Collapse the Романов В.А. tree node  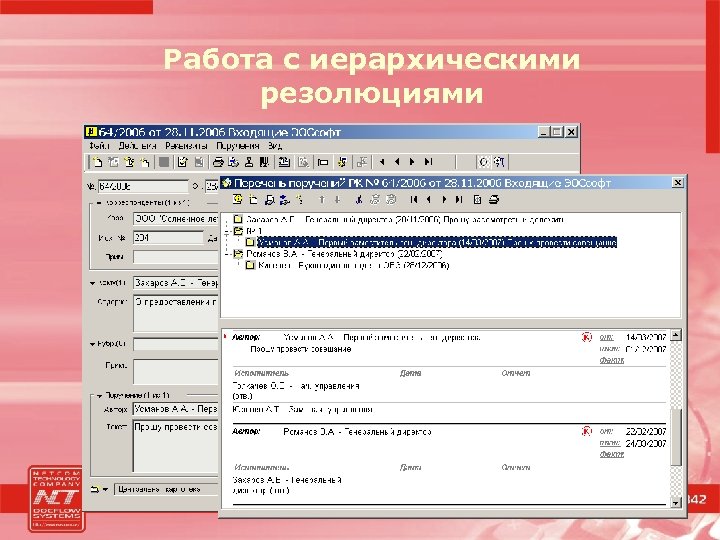point(227,254)
